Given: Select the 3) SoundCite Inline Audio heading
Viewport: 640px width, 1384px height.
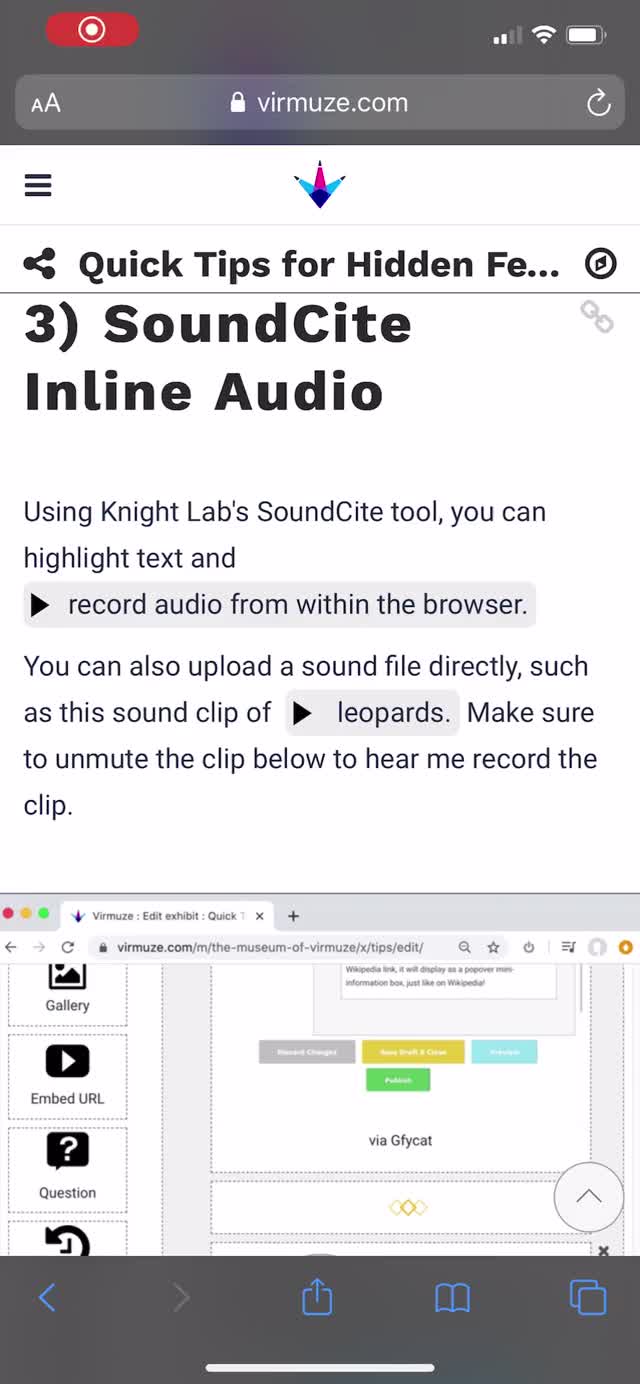Looking at the screenshot, I should tap(218, 357).
